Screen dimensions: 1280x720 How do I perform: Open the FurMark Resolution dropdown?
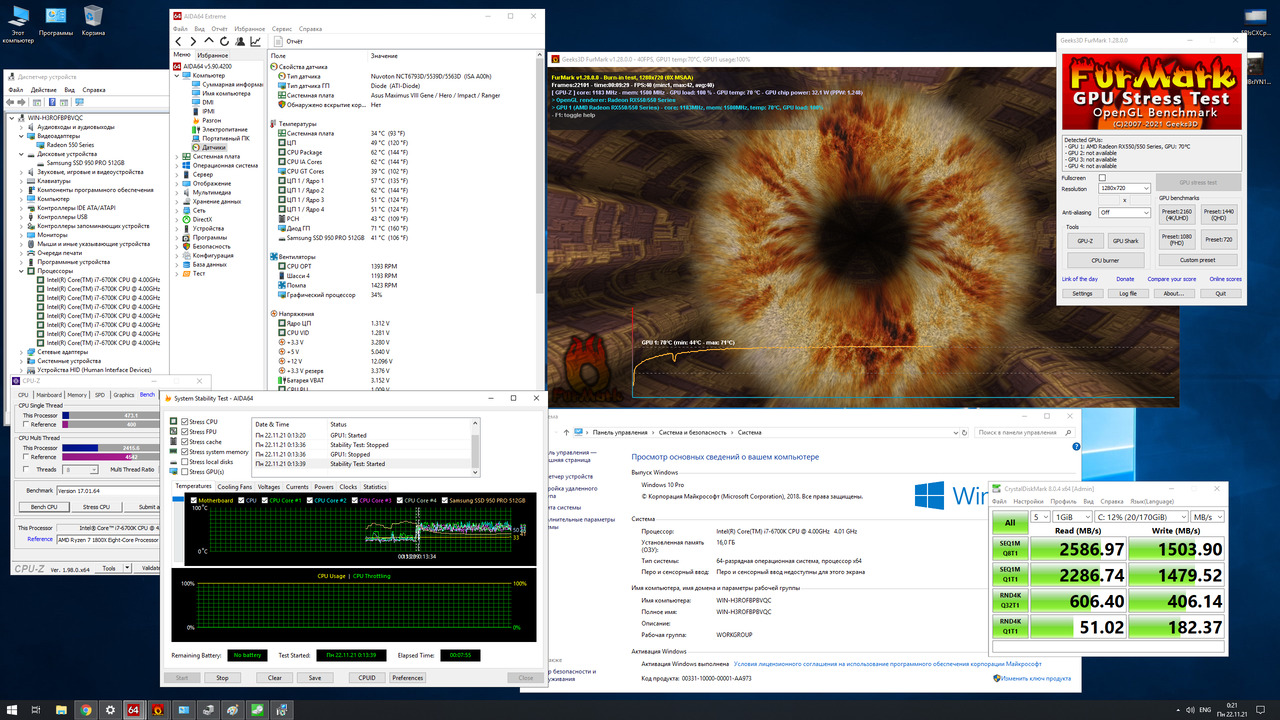1123,188
